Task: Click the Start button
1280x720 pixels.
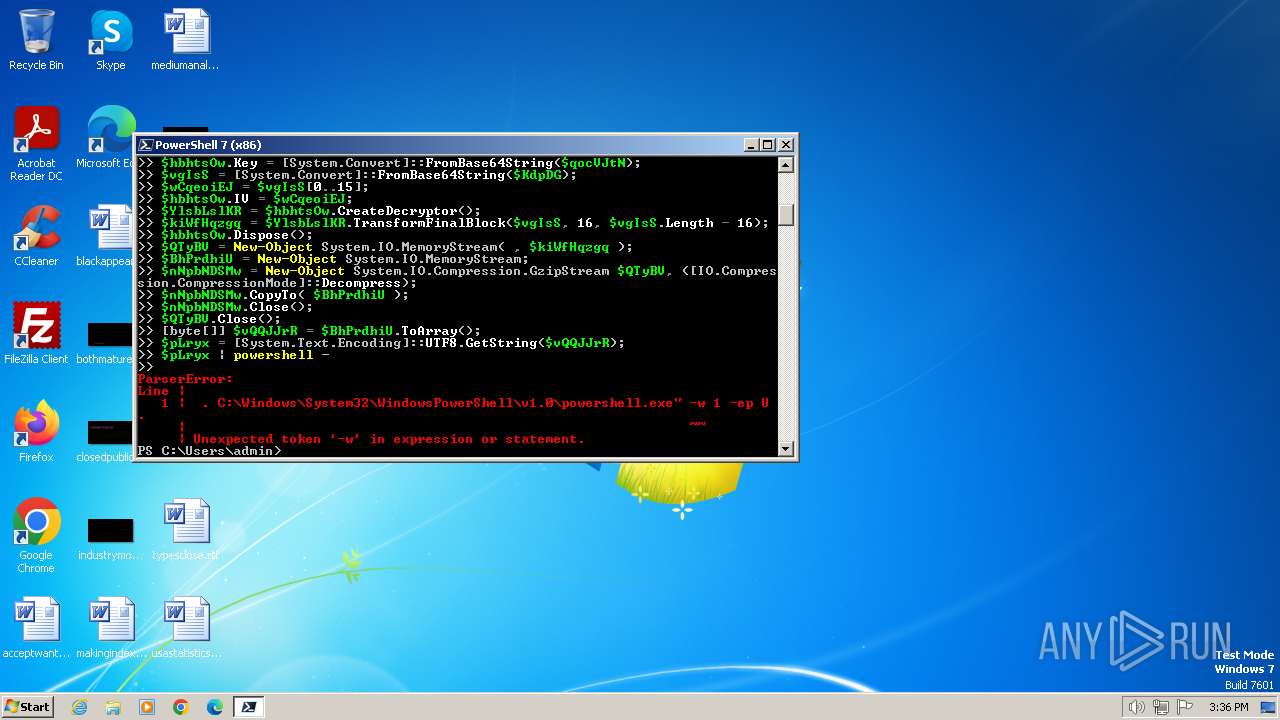Action: [x=27, y=706]
